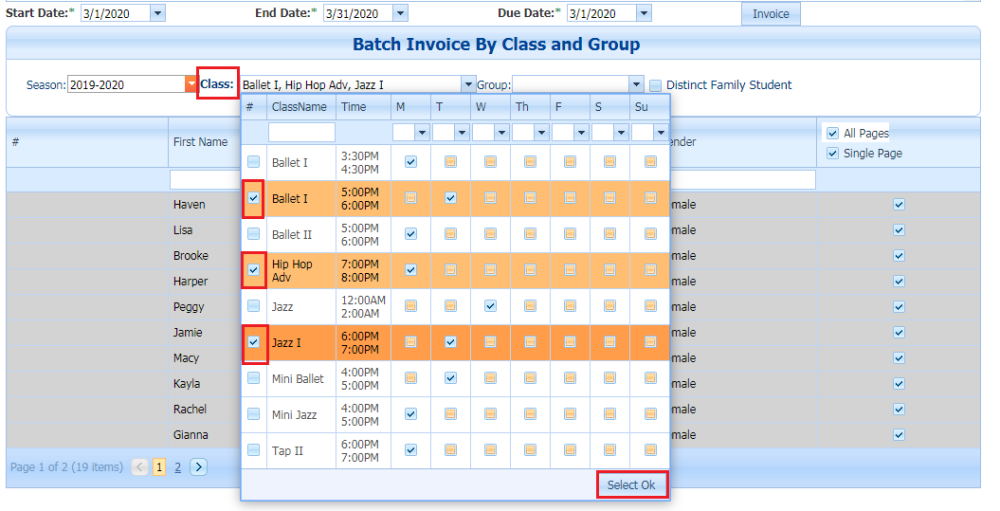Click Monday indicator for Jazz I row
This screenshot has height=511, width=1000.
tap(411, 343)
